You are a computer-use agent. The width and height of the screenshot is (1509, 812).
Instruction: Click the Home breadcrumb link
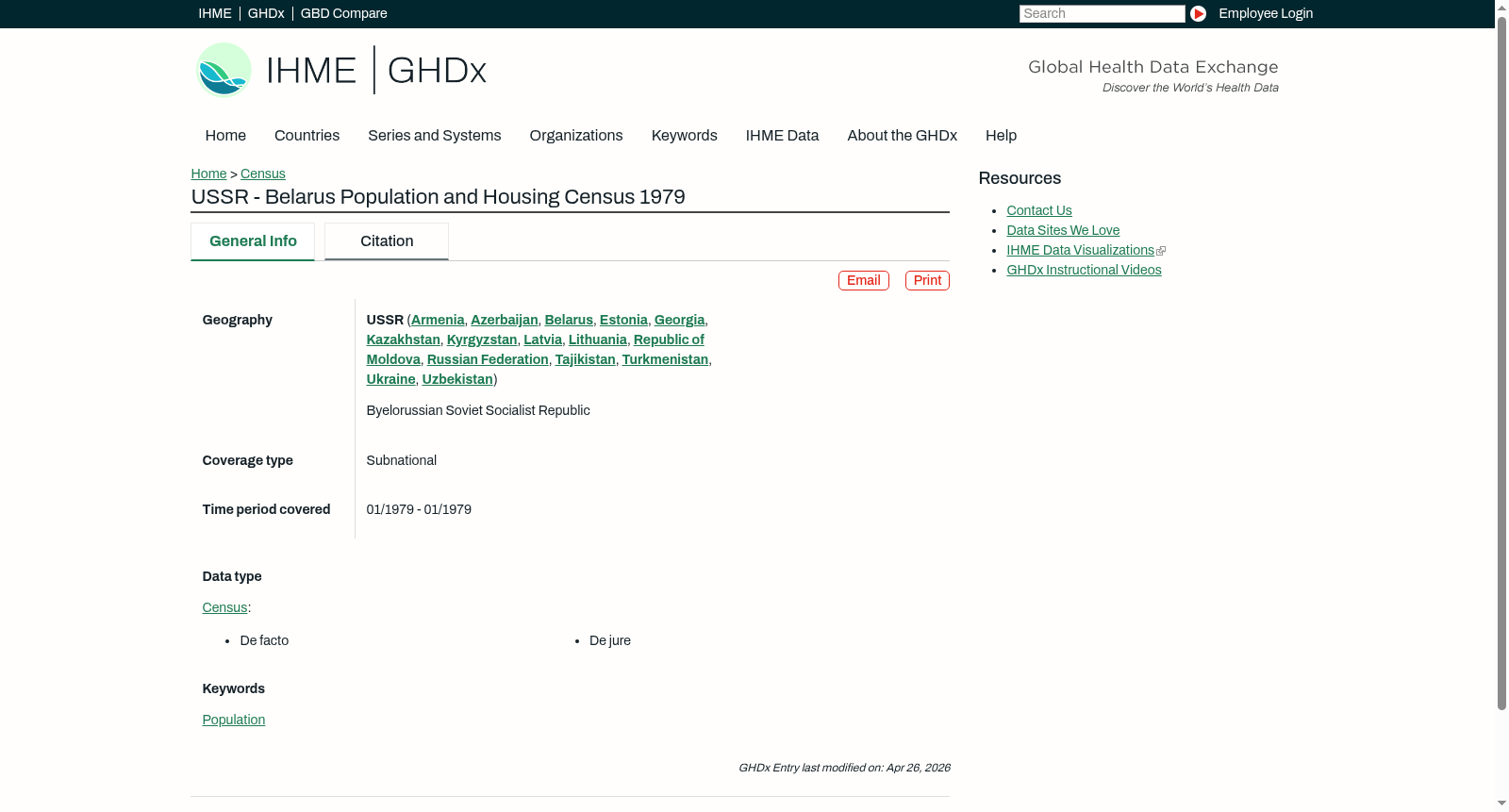point(208,174)
